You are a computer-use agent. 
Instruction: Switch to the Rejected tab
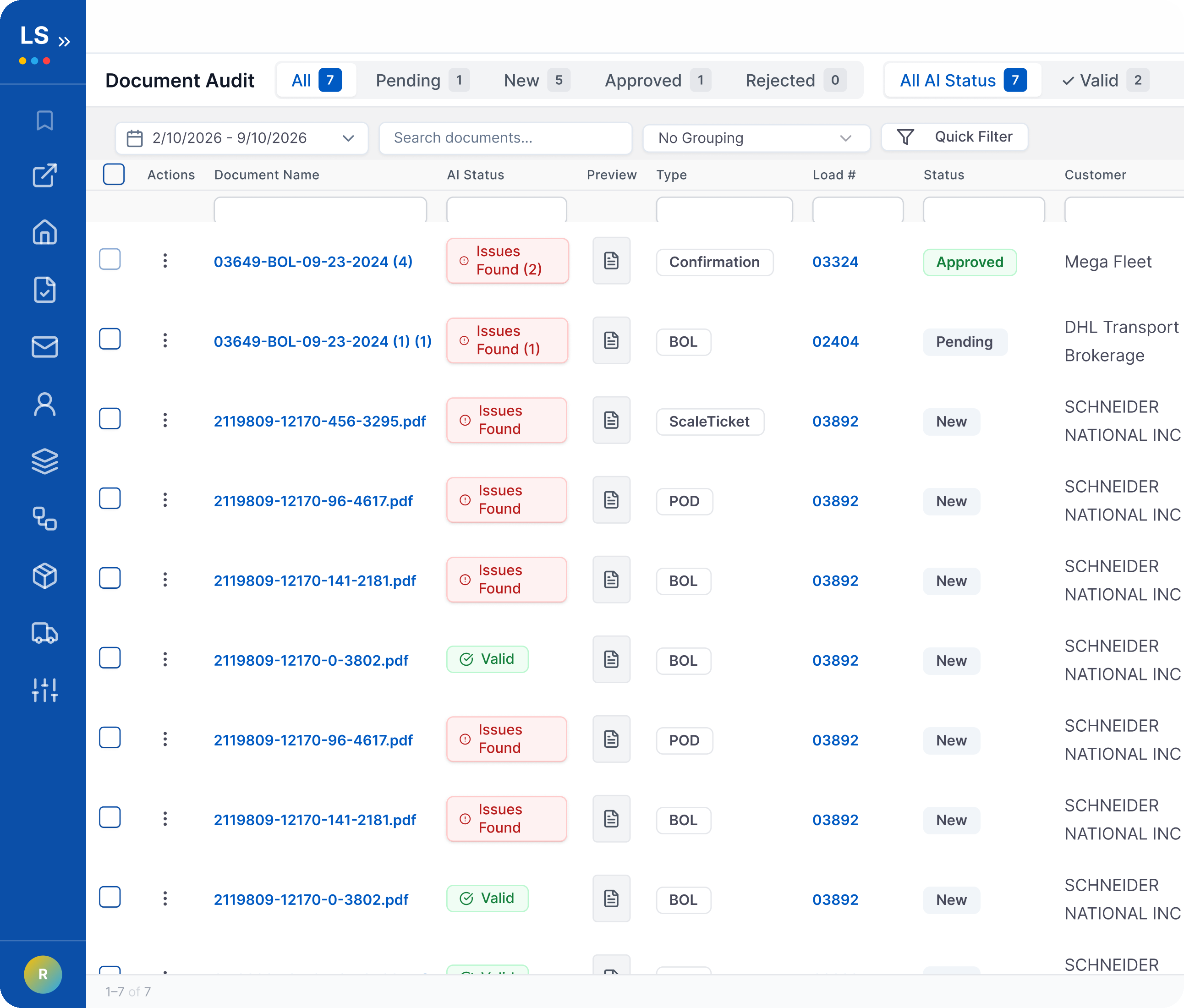[795, 81]
